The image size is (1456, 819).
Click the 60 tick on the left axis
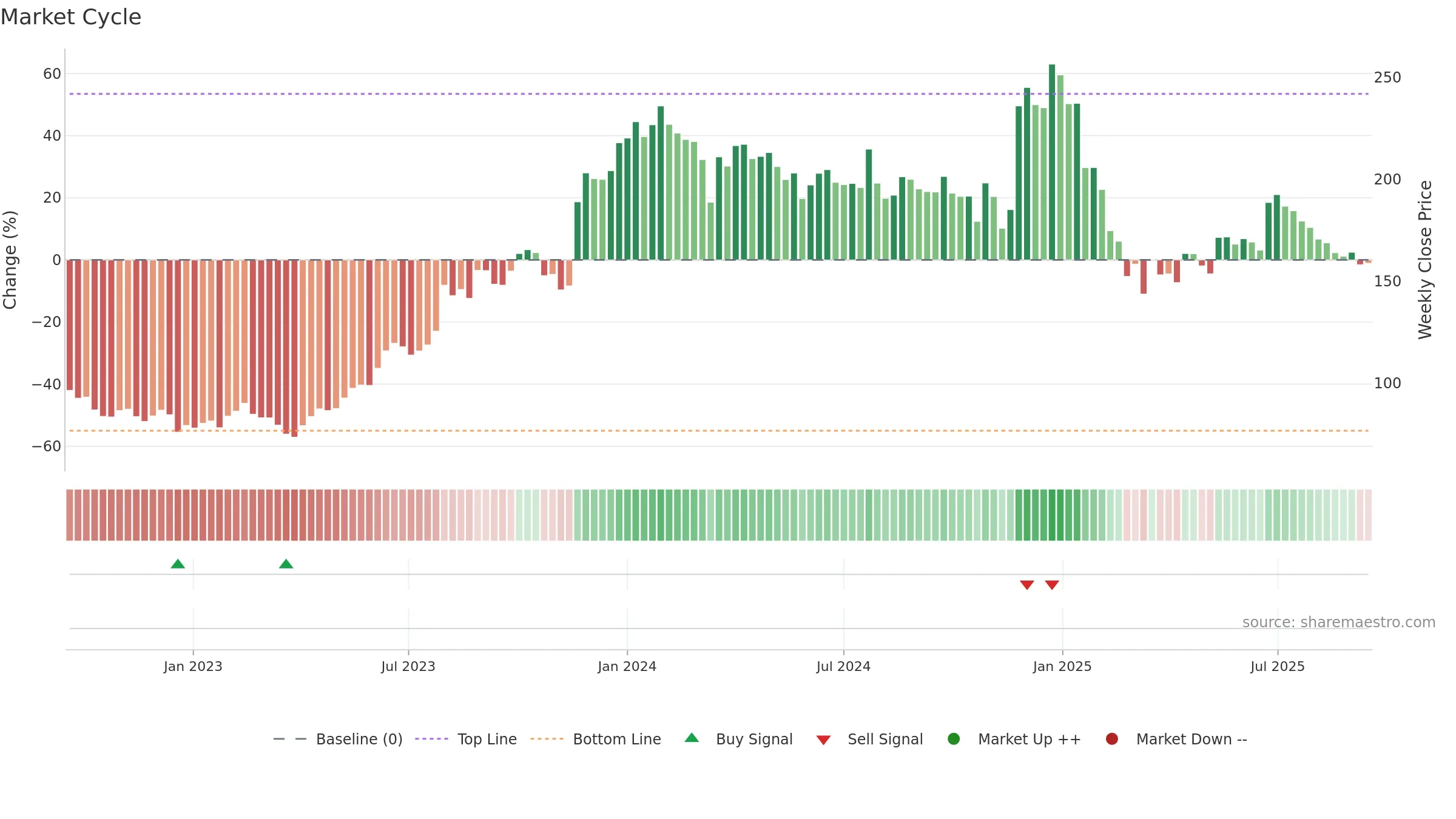point(52,74)
